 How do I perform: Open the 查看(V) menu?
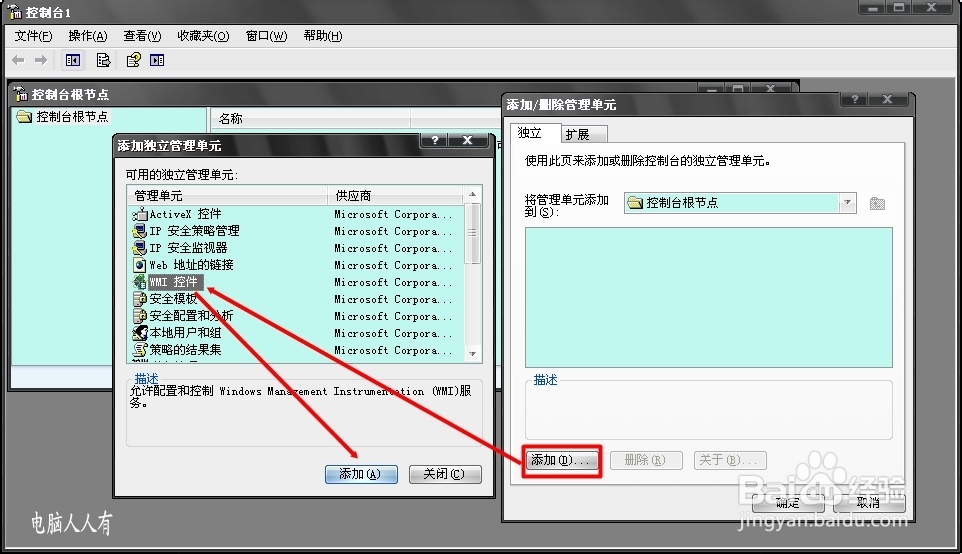coord(142,36)
